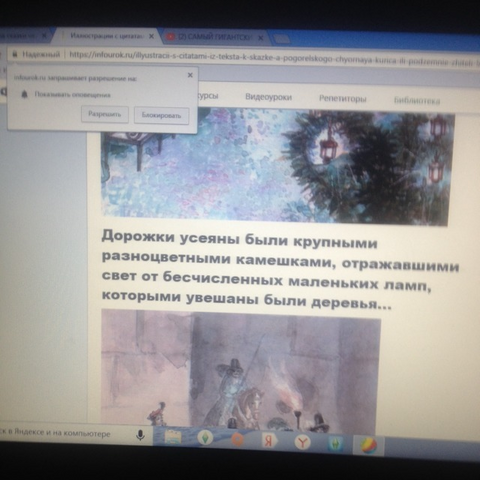
Task: Open a new browser tab
Action: (282, 39)
